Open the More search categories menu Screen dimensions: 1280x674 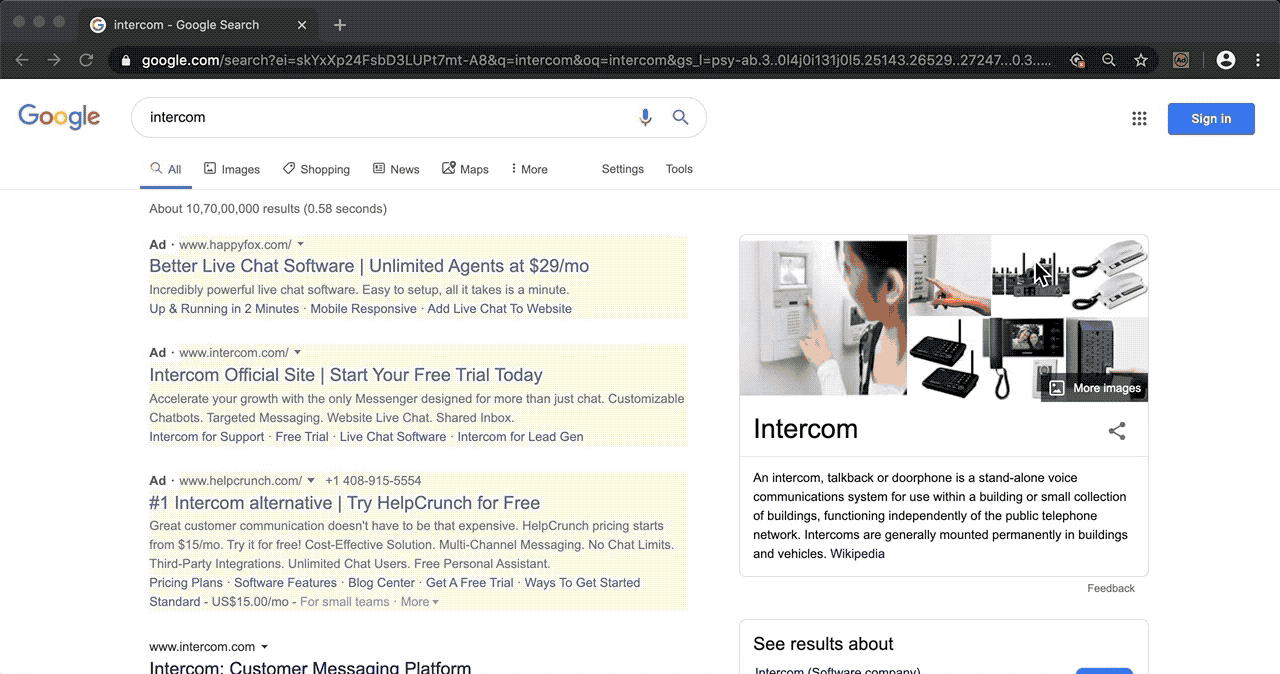529,169
